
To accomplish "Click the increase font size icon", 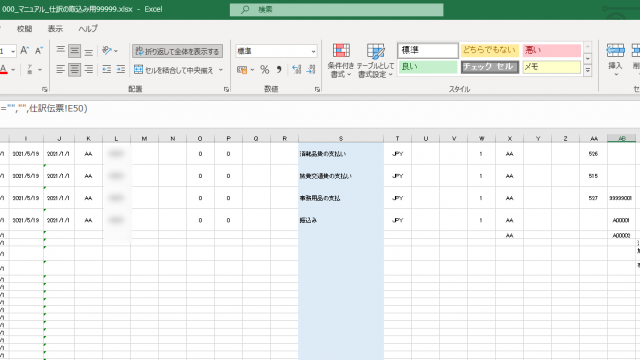I will tap(24, 51).
